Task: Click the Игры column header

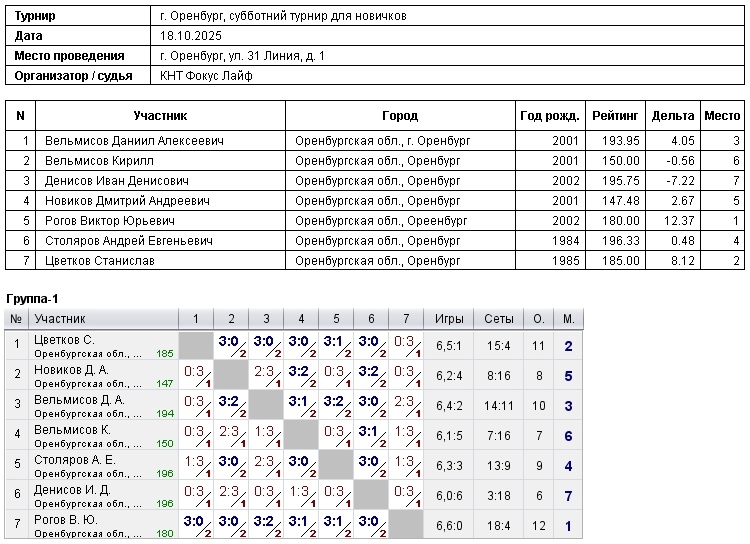Action: [x=449, y=319]
